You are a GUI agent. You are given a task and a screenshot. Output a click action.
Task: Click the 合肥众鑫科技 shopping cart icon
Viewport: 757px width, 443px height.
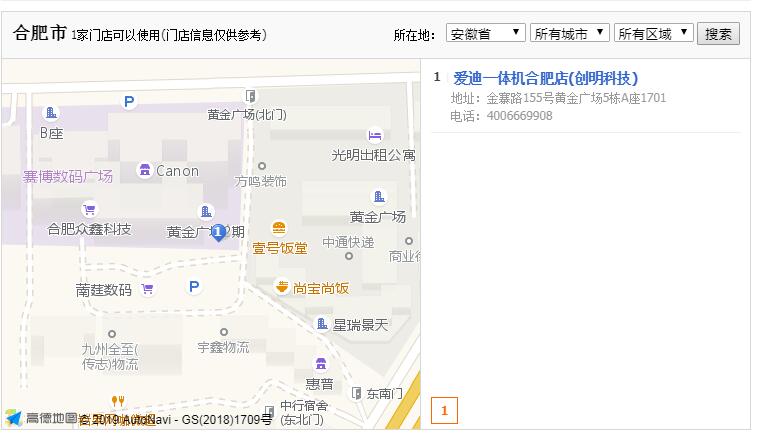pyautogui.click(x=89, y=209)
